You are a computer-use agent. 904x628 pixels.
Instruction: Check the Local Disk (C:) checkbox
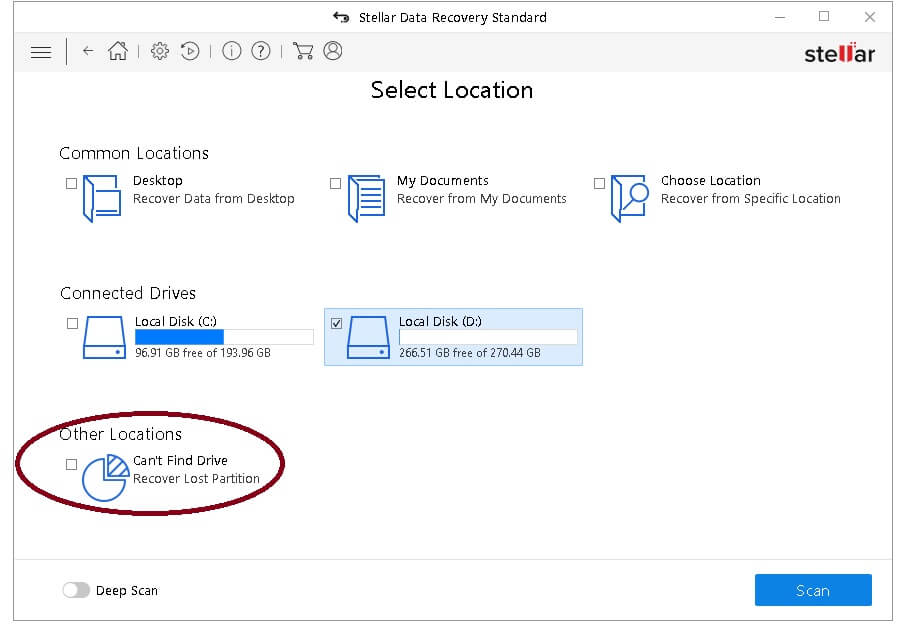(72, 324)
